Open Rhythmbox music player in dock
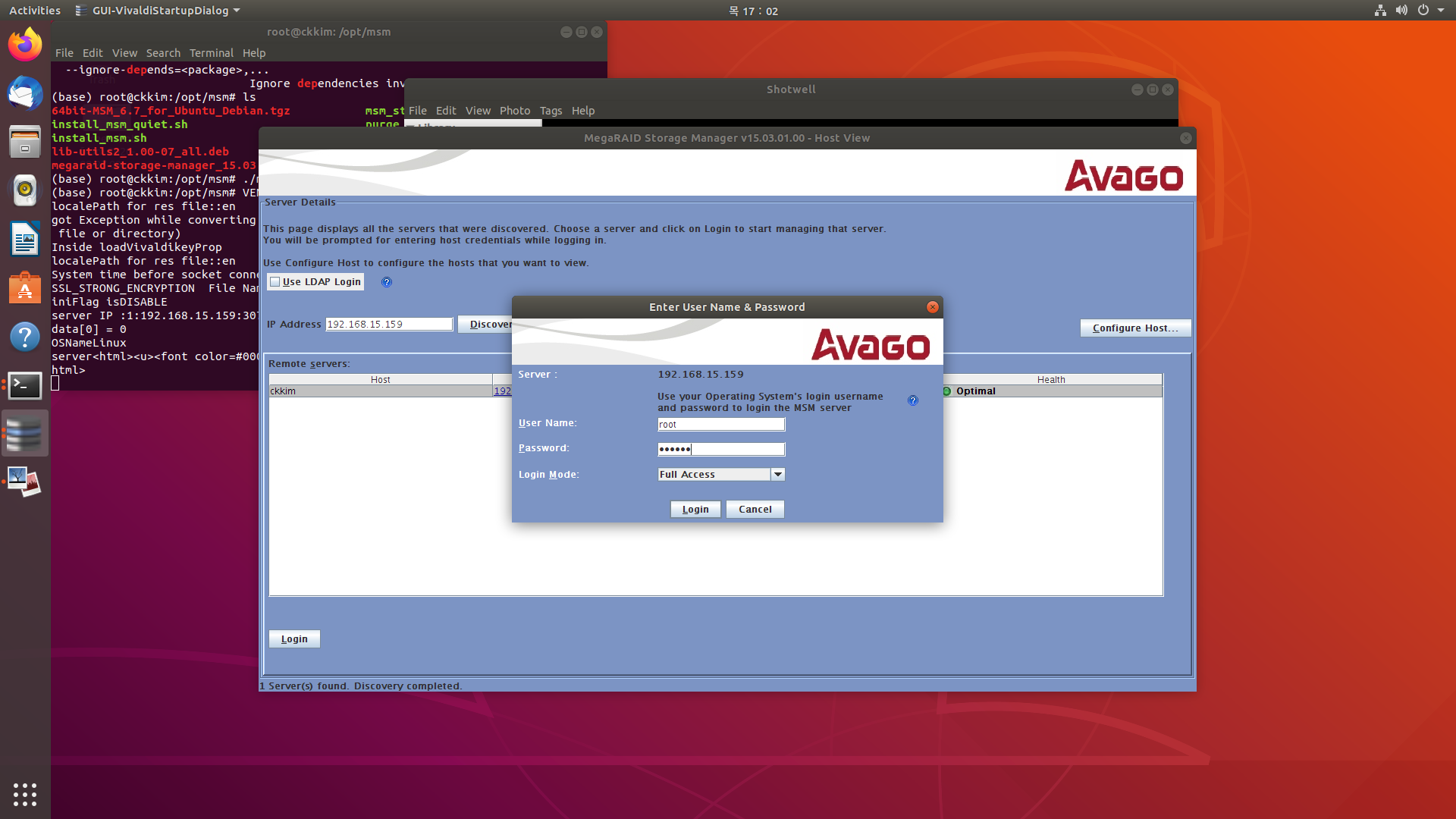Viewport: 1456px width, 819px height. 25,190
